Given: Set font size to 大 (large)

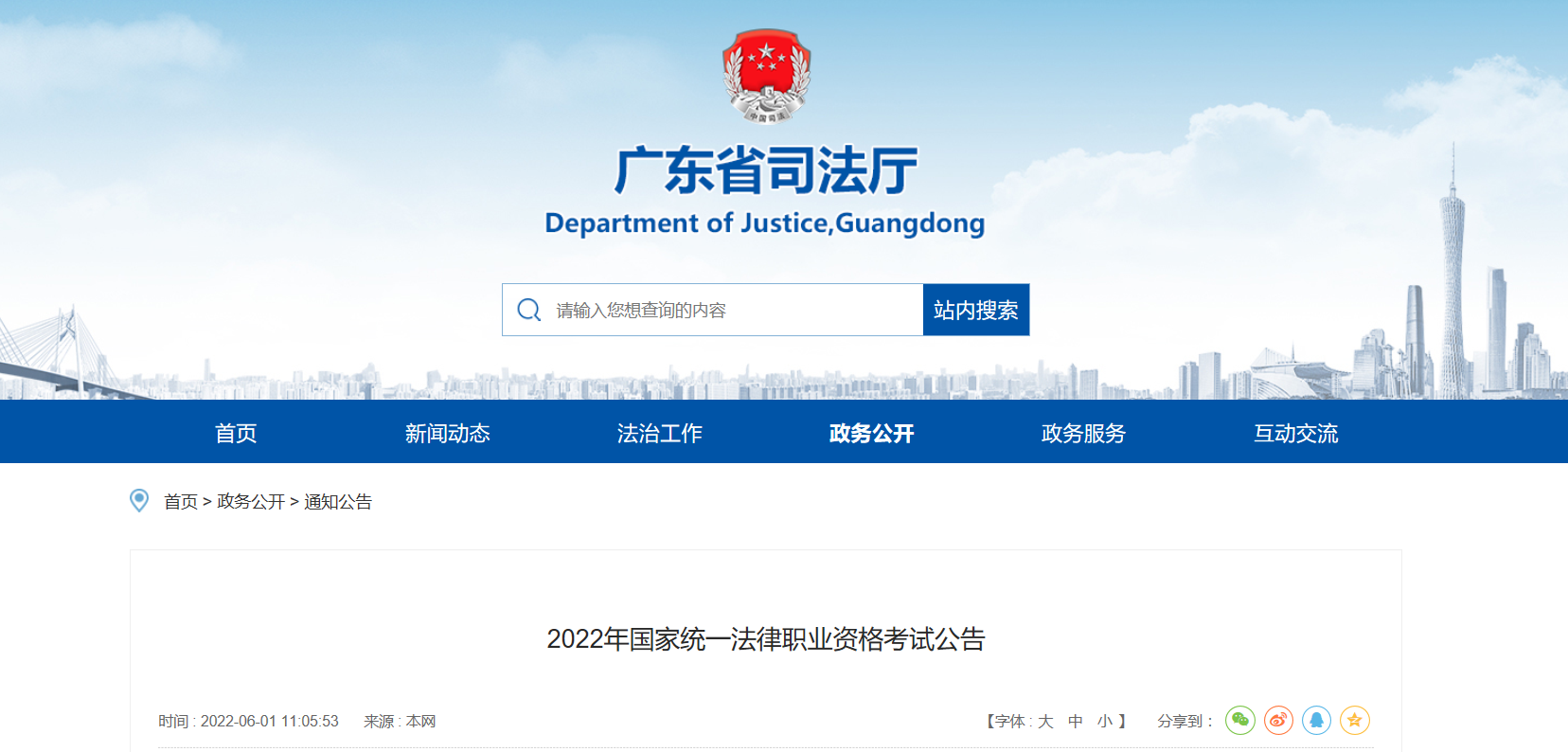Looking at the screenshot, I should pyautogui.click(x=1045, y=722).
